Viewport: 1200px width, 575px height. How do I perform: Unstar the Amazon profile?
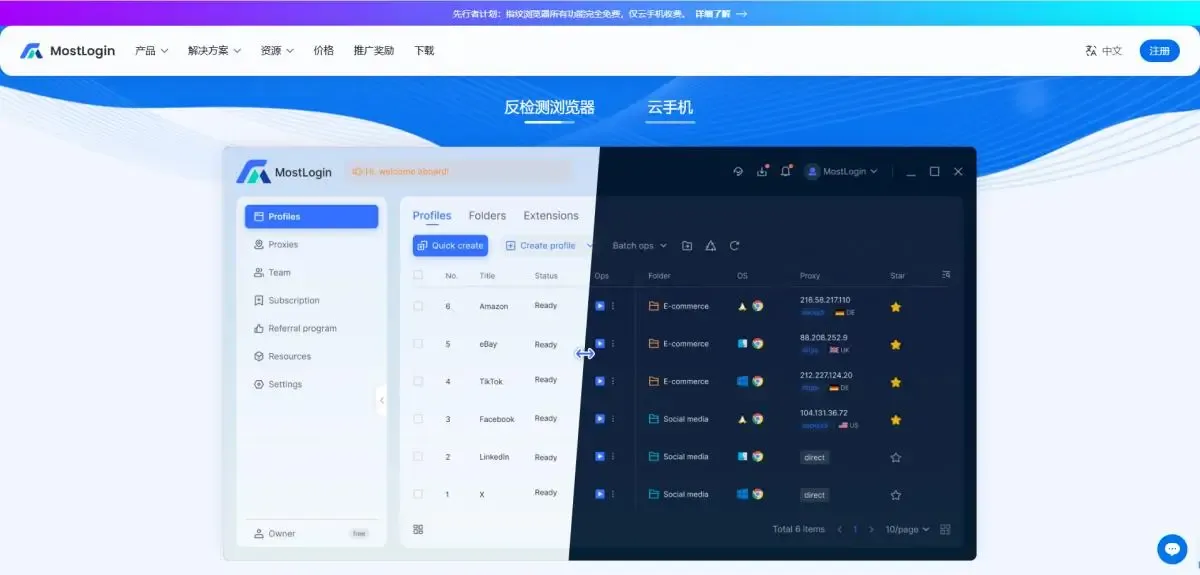[896, 307]
